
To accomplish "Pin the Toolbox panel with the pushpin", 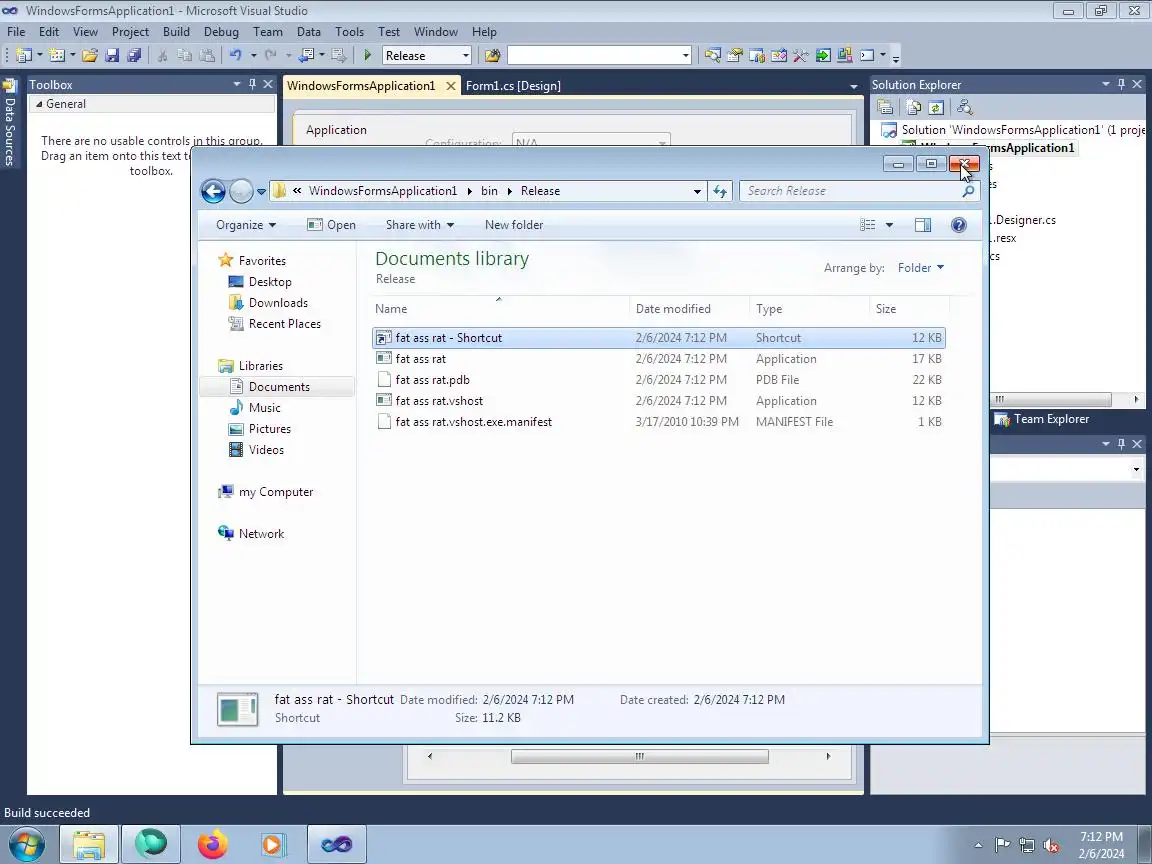I will tap(252, 84).
